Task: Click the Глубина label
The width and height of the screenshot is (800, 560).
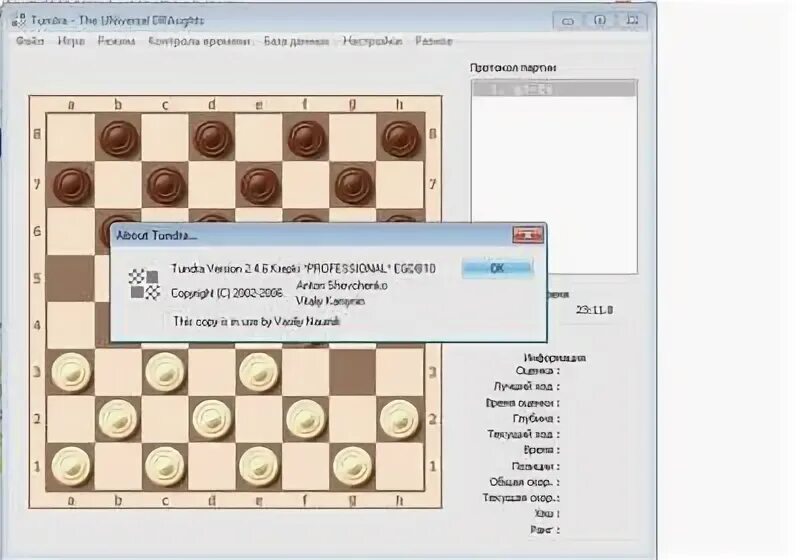Action: tap(536, 418)
